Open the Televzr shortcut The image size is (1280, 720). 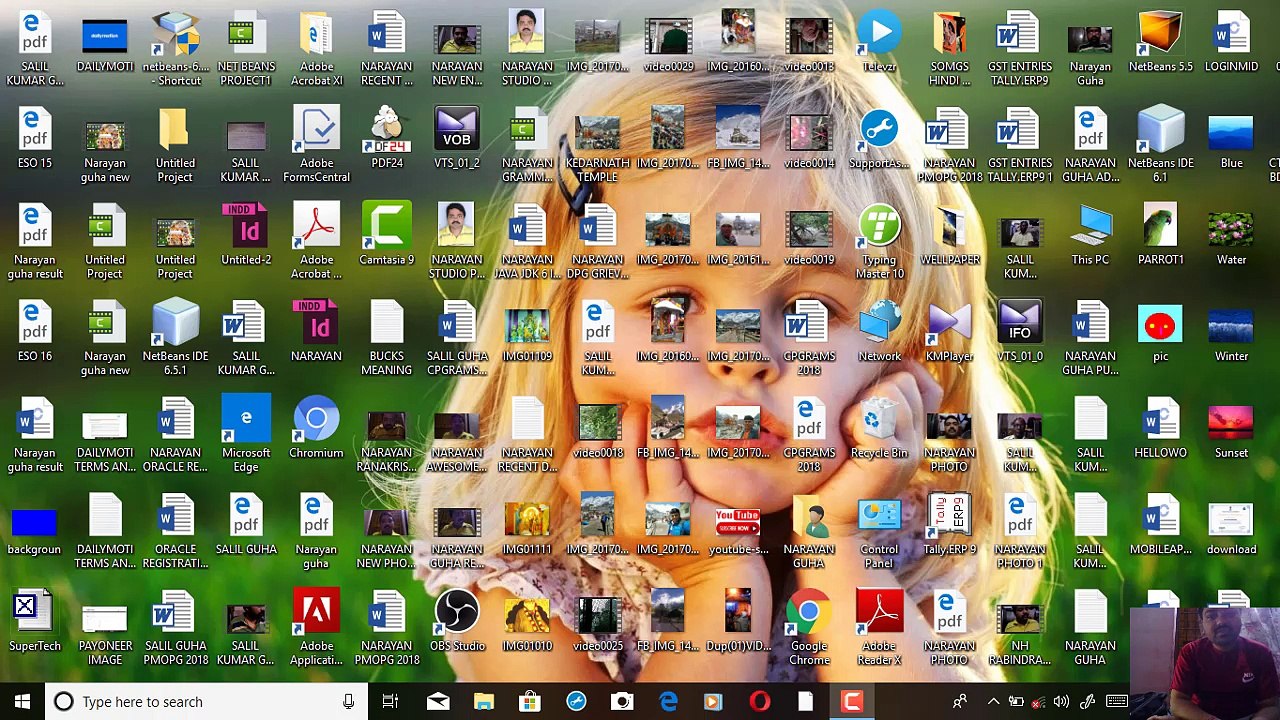(x=879, y=41)
